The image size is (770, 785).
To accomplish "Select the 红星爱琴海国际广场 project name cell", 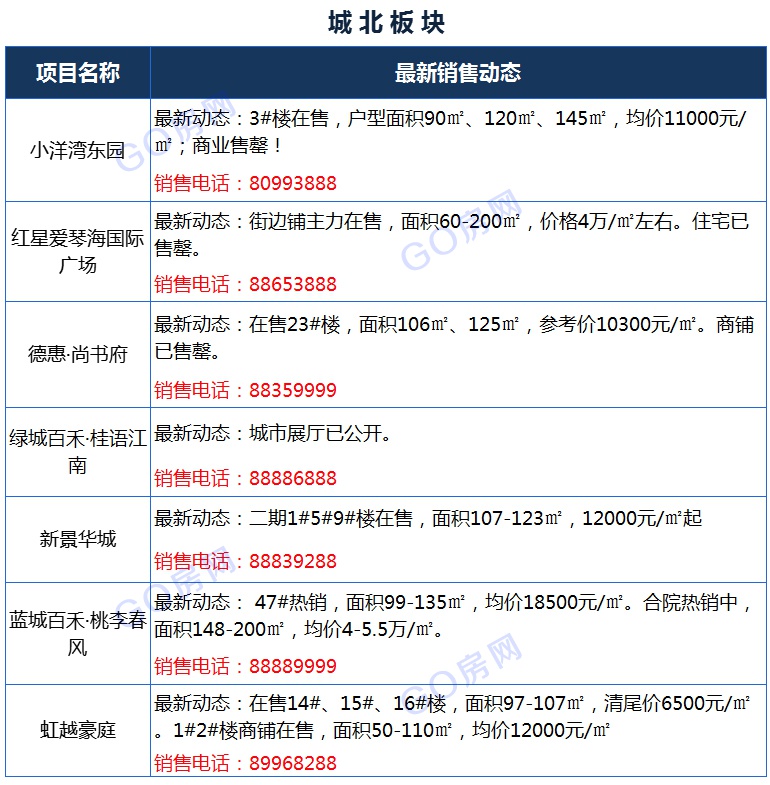I will pos(78,251).
